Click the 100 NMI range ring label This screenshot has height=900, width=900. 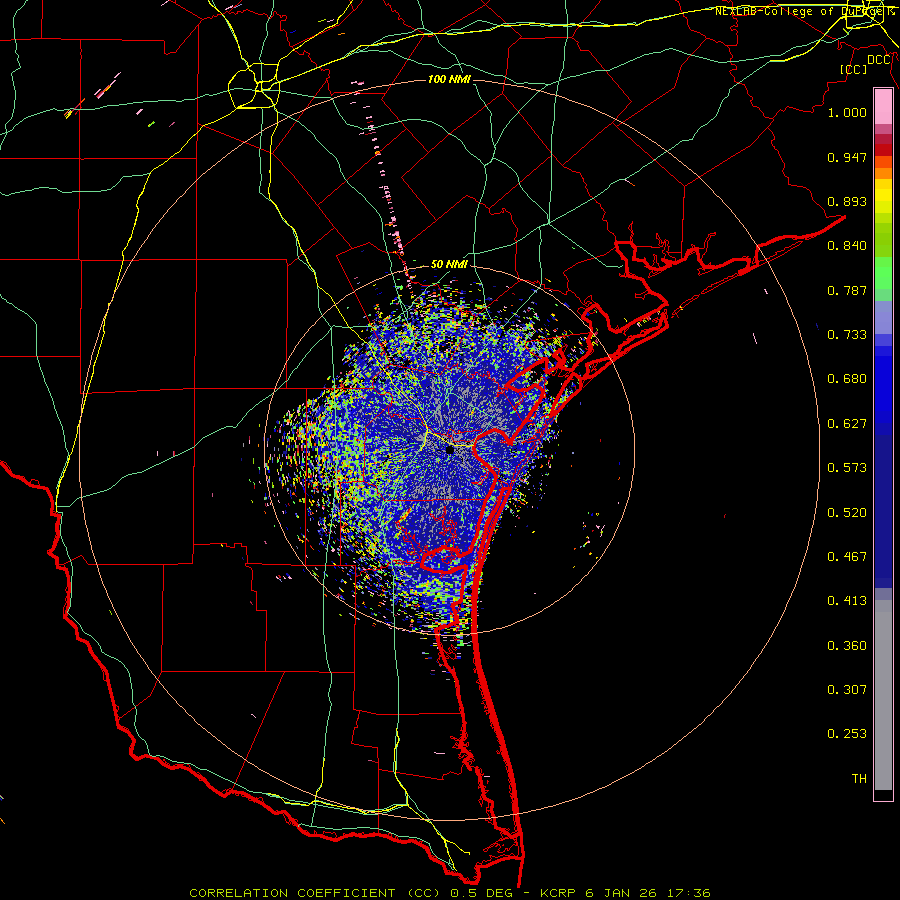pyautogui.click(x=449, y=79)
